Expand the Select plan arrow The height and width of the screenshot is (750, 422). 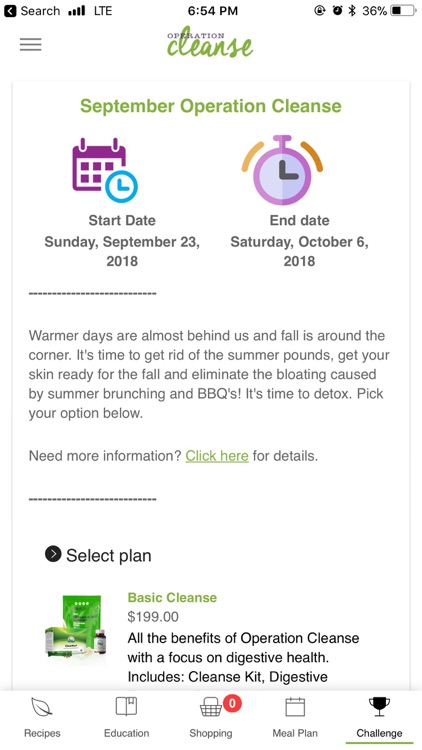(53, 554)
